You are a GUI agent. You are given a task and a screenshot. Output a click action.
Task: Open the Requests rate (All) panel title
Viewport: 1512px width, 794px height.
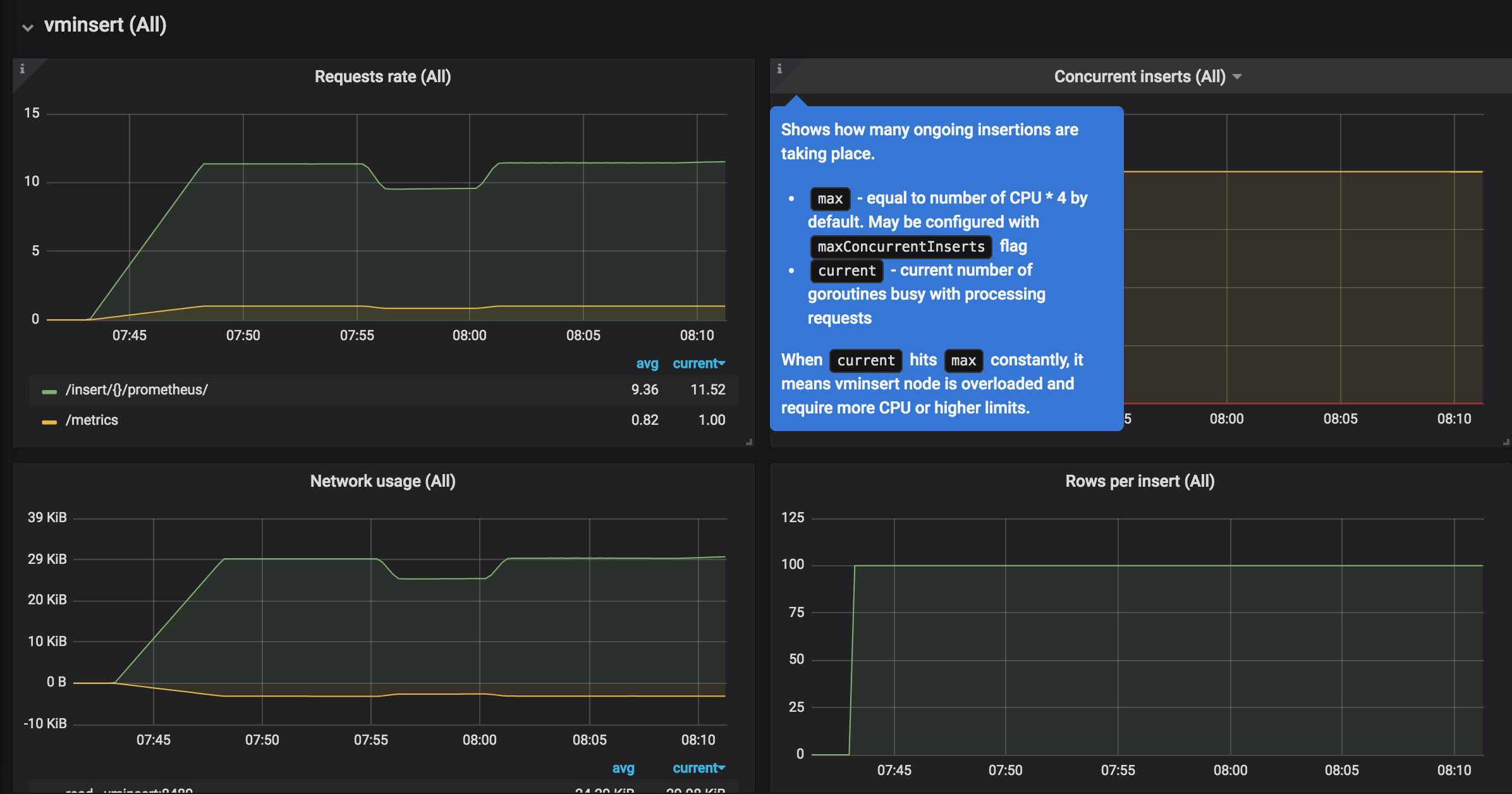pyautogui.click(x=382, y=76)
